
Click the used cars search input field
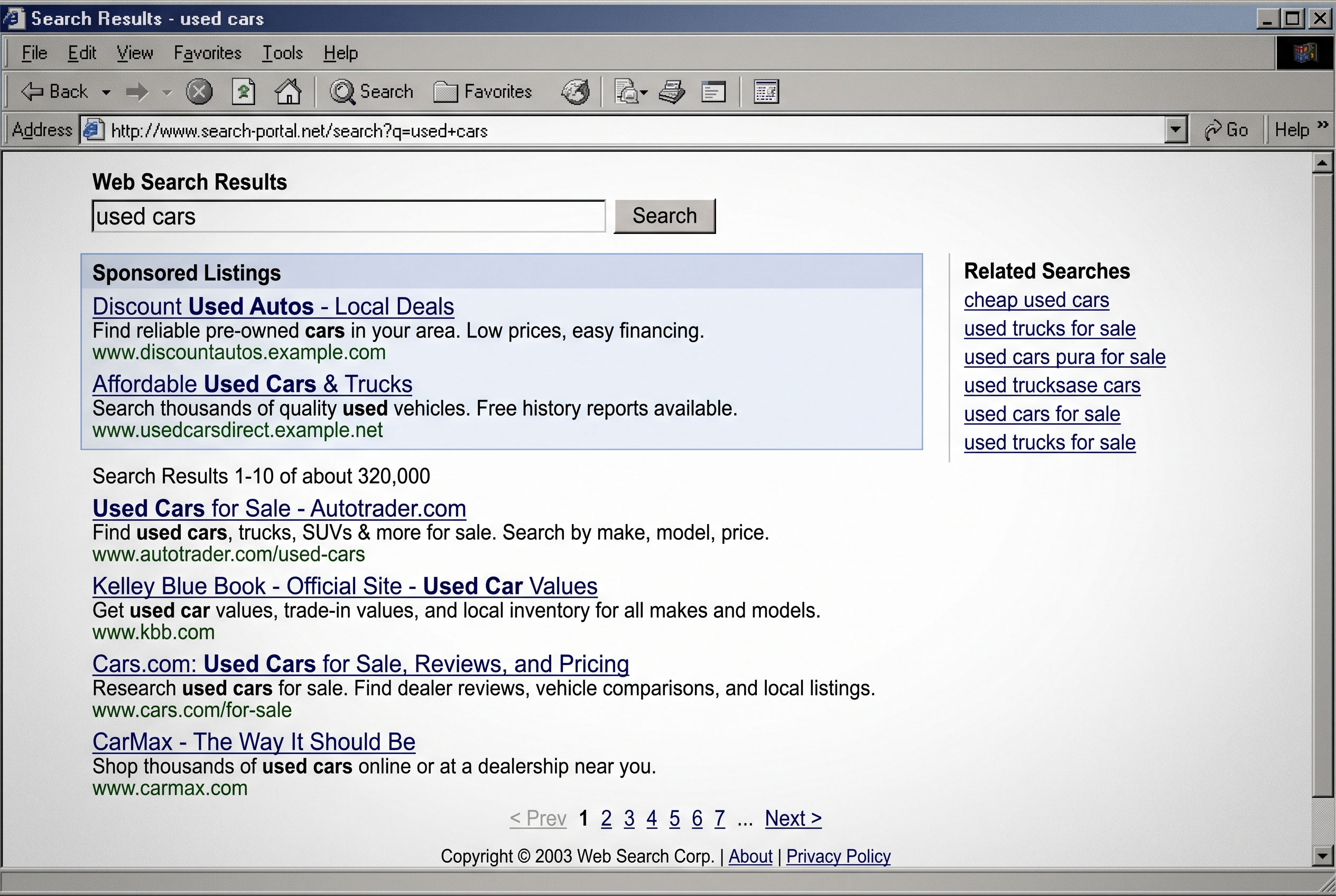[x=349, y=216]
